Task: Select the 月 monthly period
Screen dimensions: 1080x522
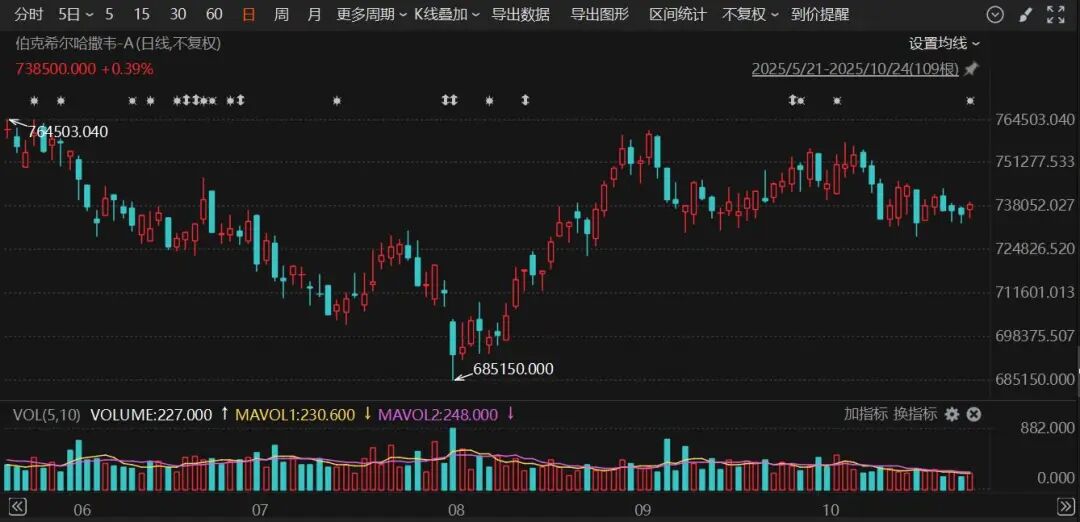Action: [314, 15]
